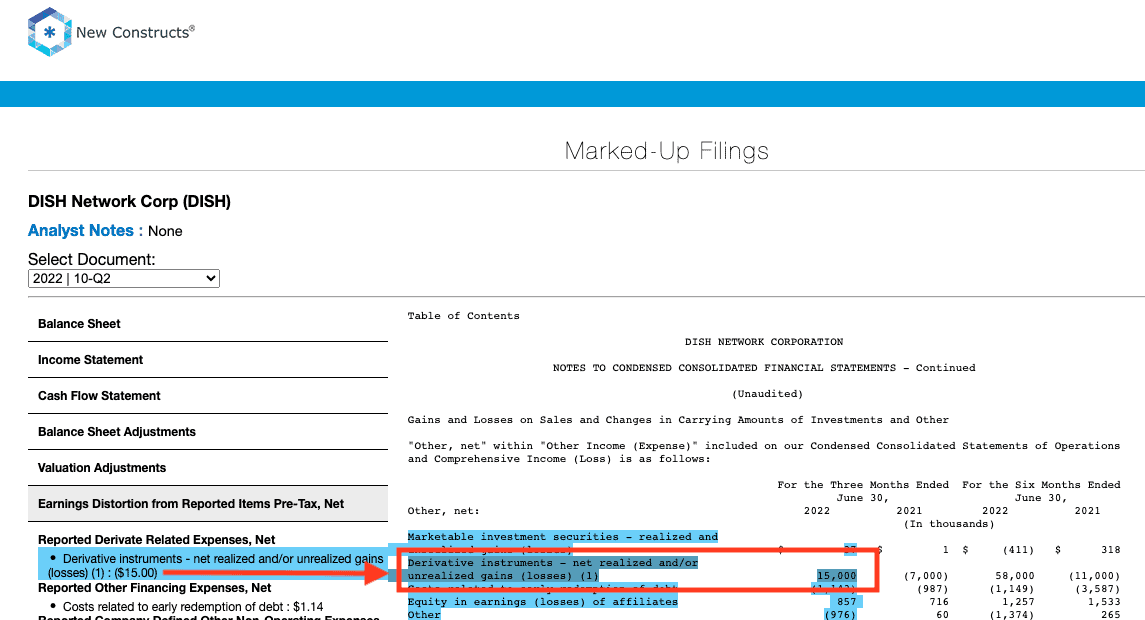Click the (Unaudited) line in the filing

coord(767,394)
